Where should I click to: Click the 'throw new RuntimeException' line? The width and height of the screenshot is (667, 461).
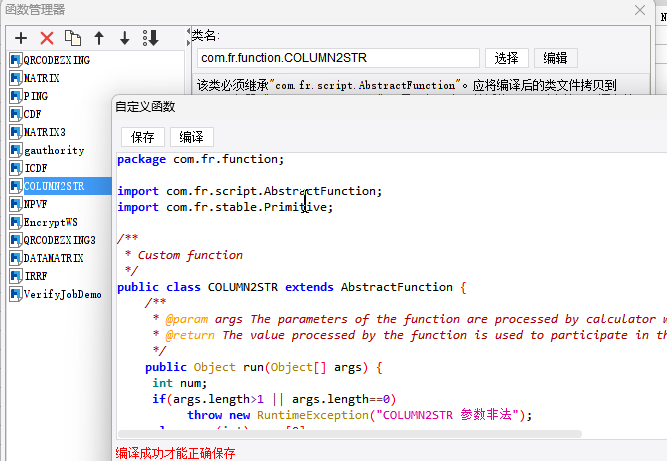pos(359,415)
